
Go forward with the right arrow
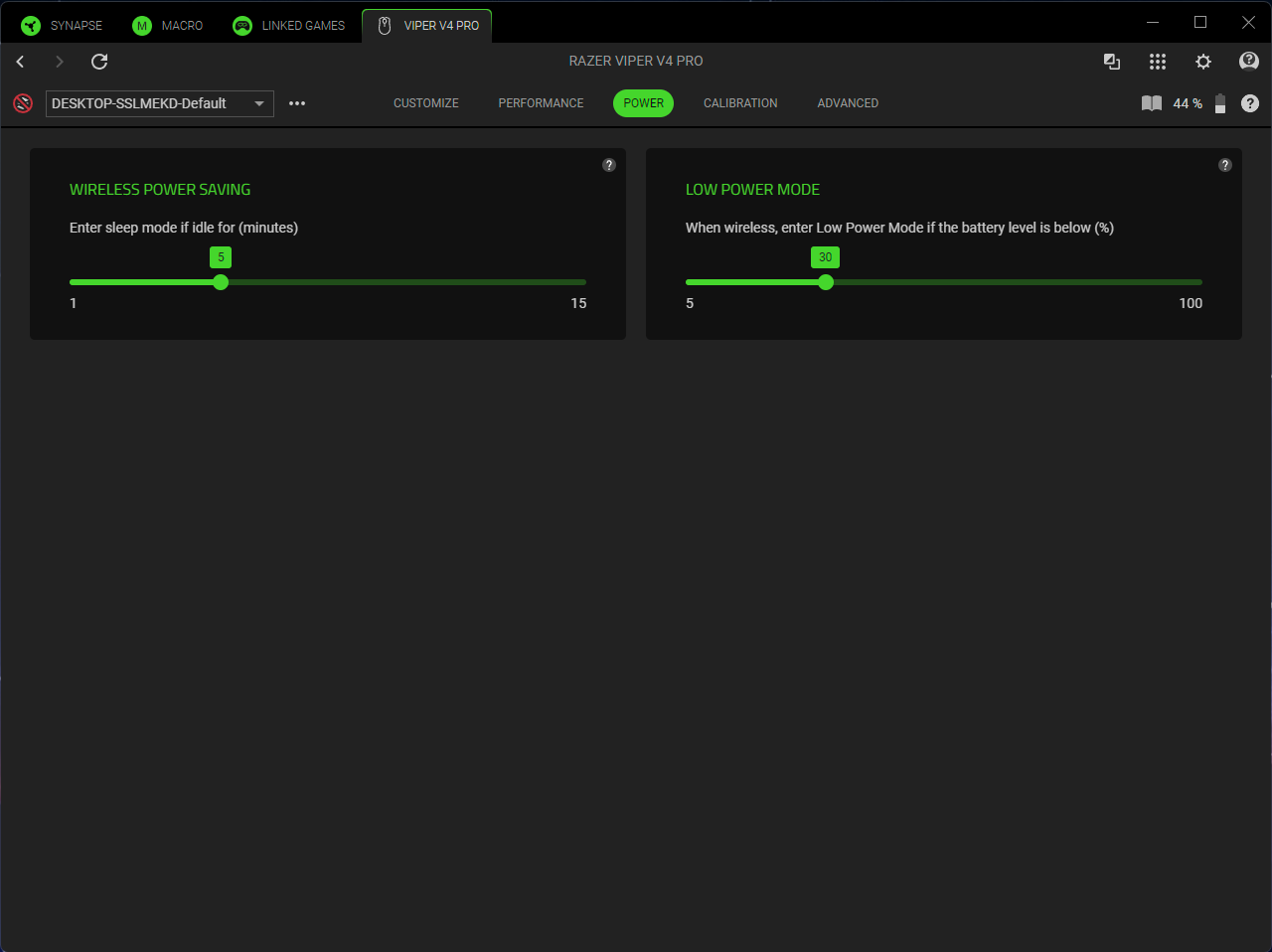60,62
